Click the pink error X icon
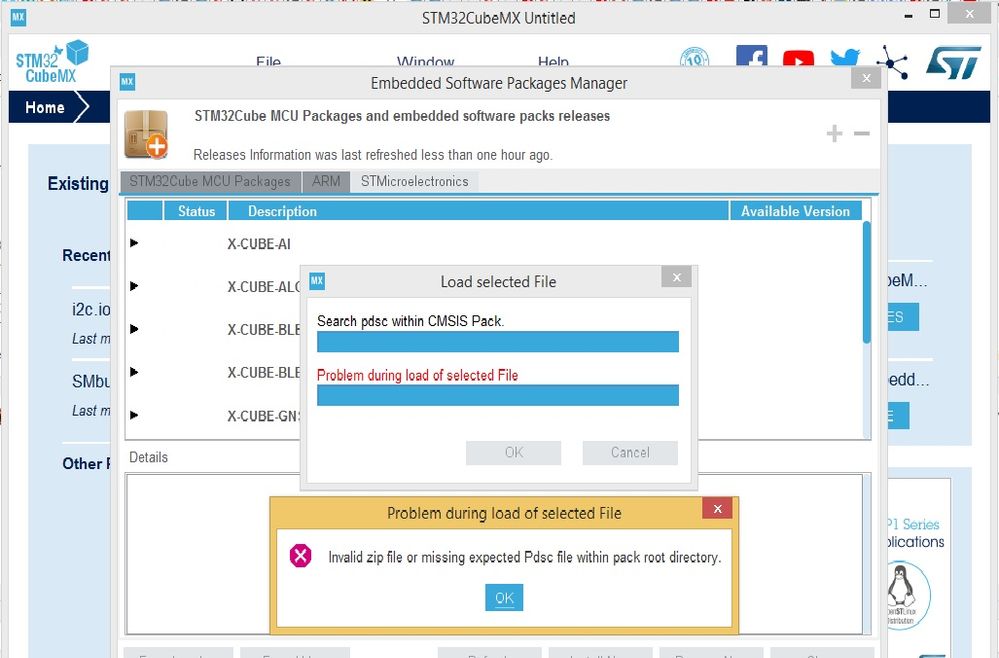The height and width of the screenshot is (658, 999). click(x=300, y=556)
